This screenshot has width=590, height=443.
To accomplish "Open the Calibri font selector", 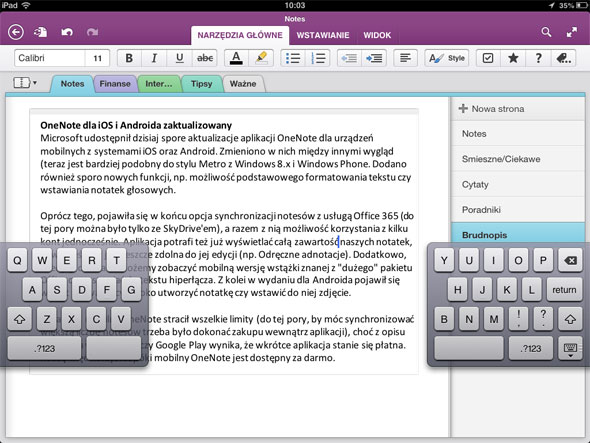I will tap(50, 58).
